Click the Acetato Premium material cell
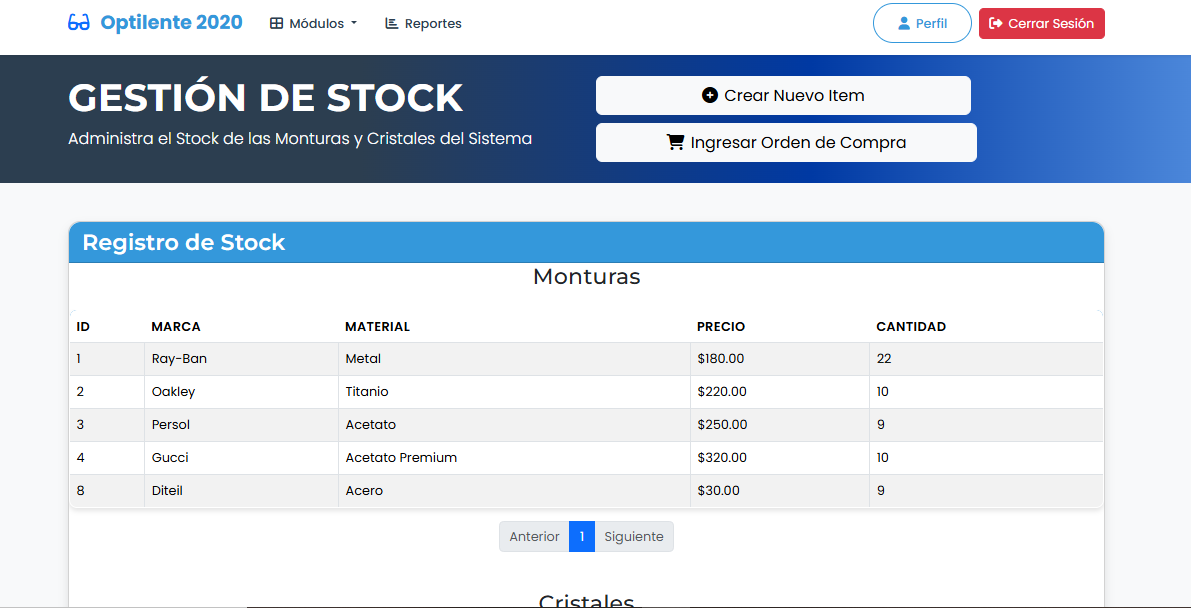The width and height of the screenshot is (1191, 608). pyautogui.click(x=514, y=458)
